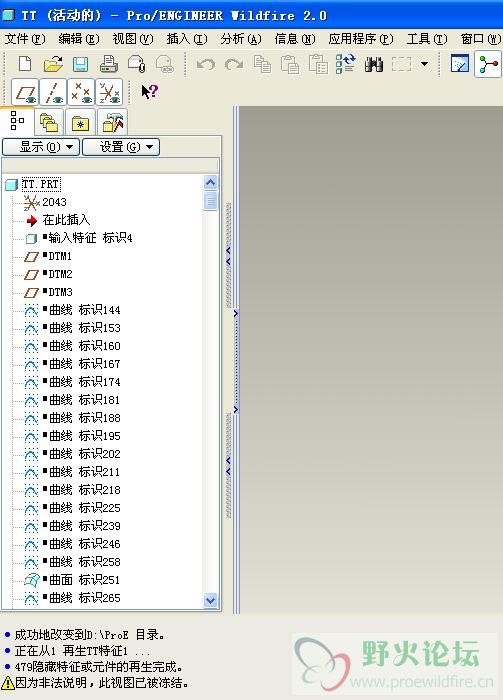Open the 视图 menu
503x700 pixels.
tap(133, 39)
